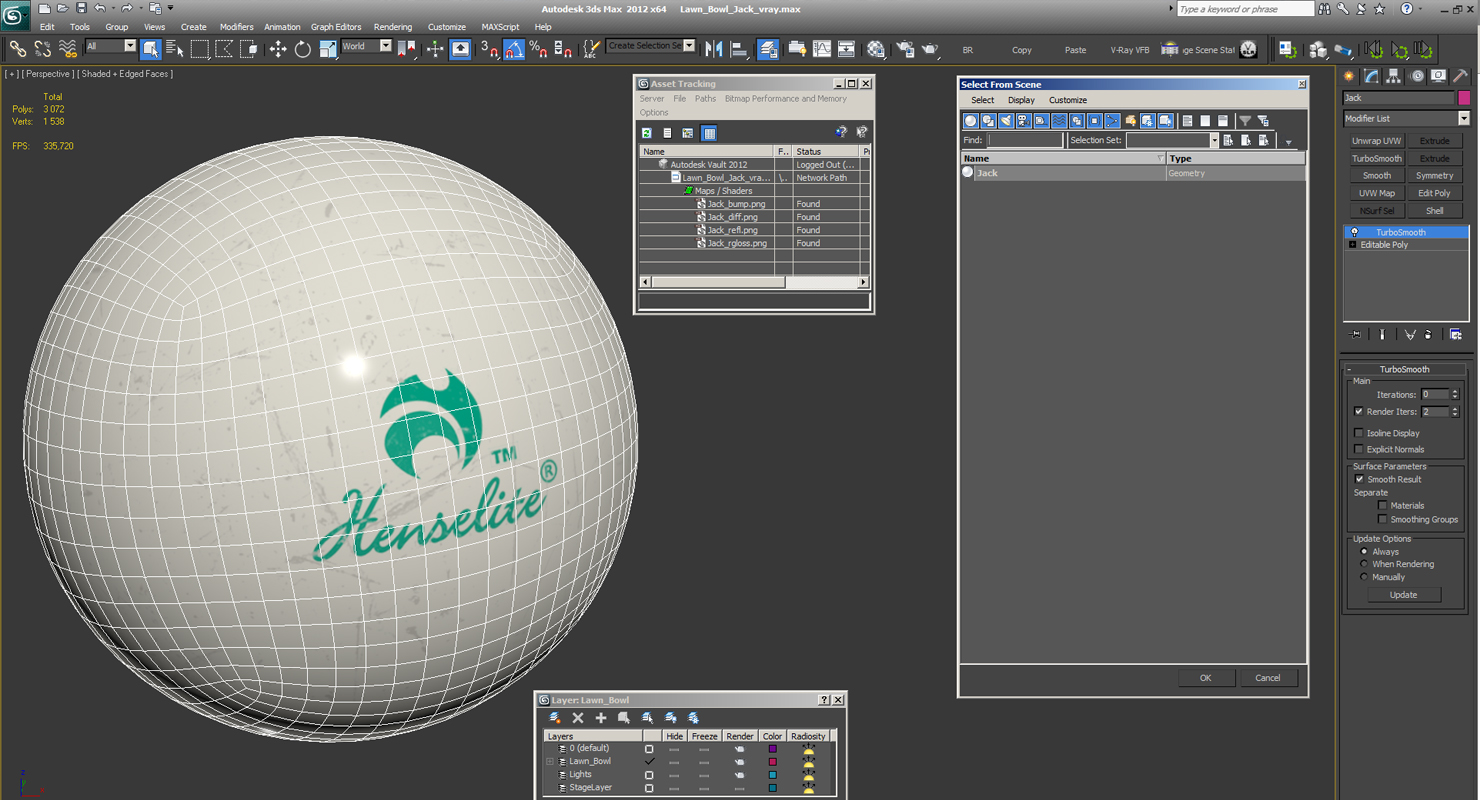Click the Unlink Selection tool
The height and width of the screenshot is (800, 1480).
tap(43, 49)
